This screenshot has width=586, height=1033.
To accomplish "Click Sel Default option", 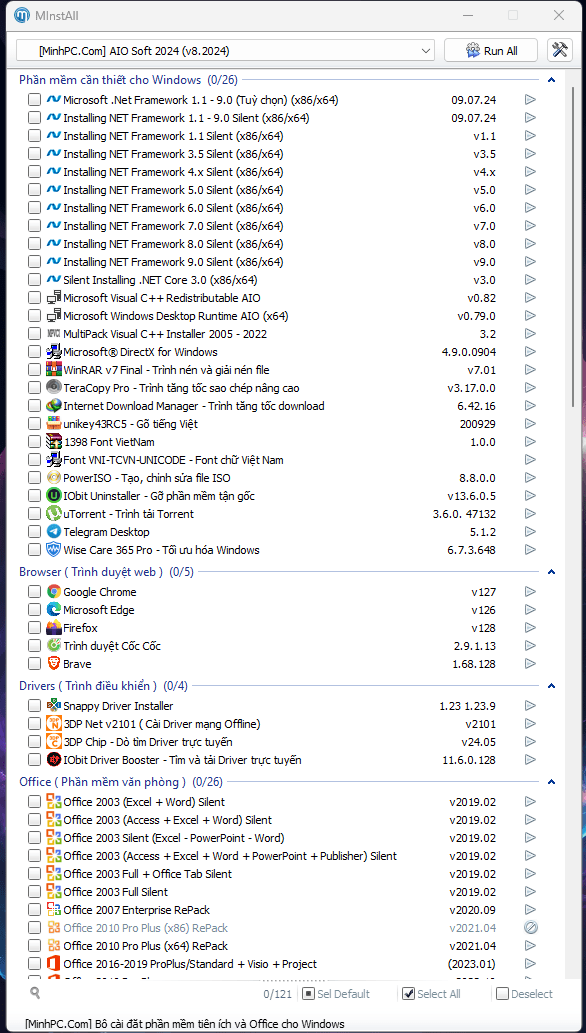I will click(336, 994).
